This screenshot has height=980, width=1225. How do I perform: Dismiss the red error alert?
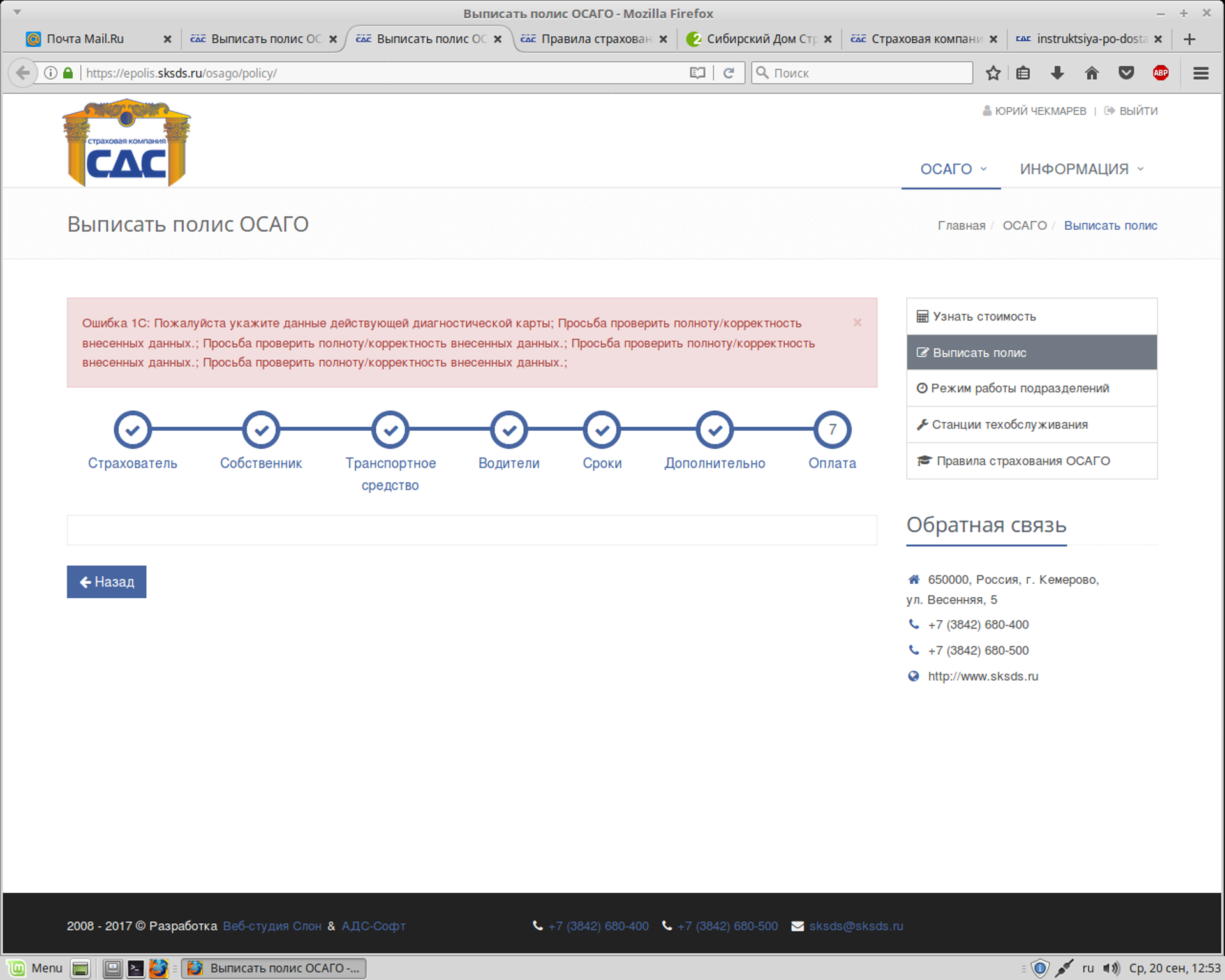point(857,323)
